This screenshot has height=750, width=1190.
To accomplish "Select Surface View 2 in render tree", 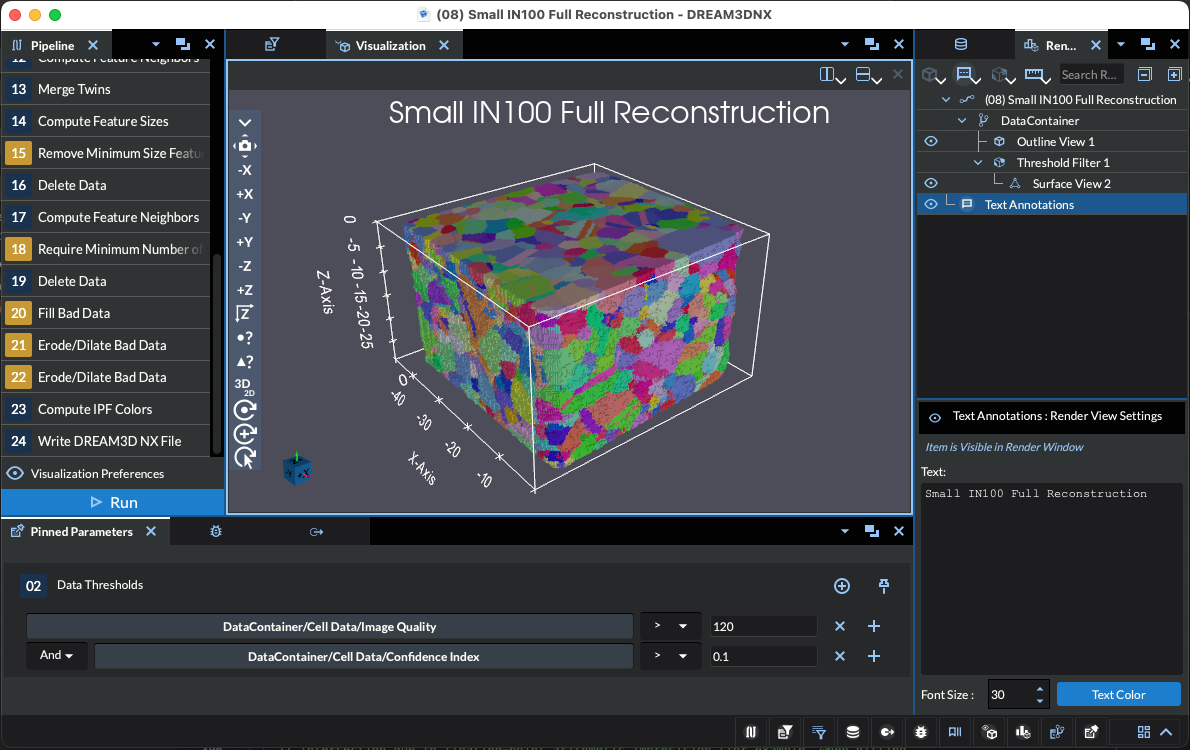I will [x=1071, y=184].
